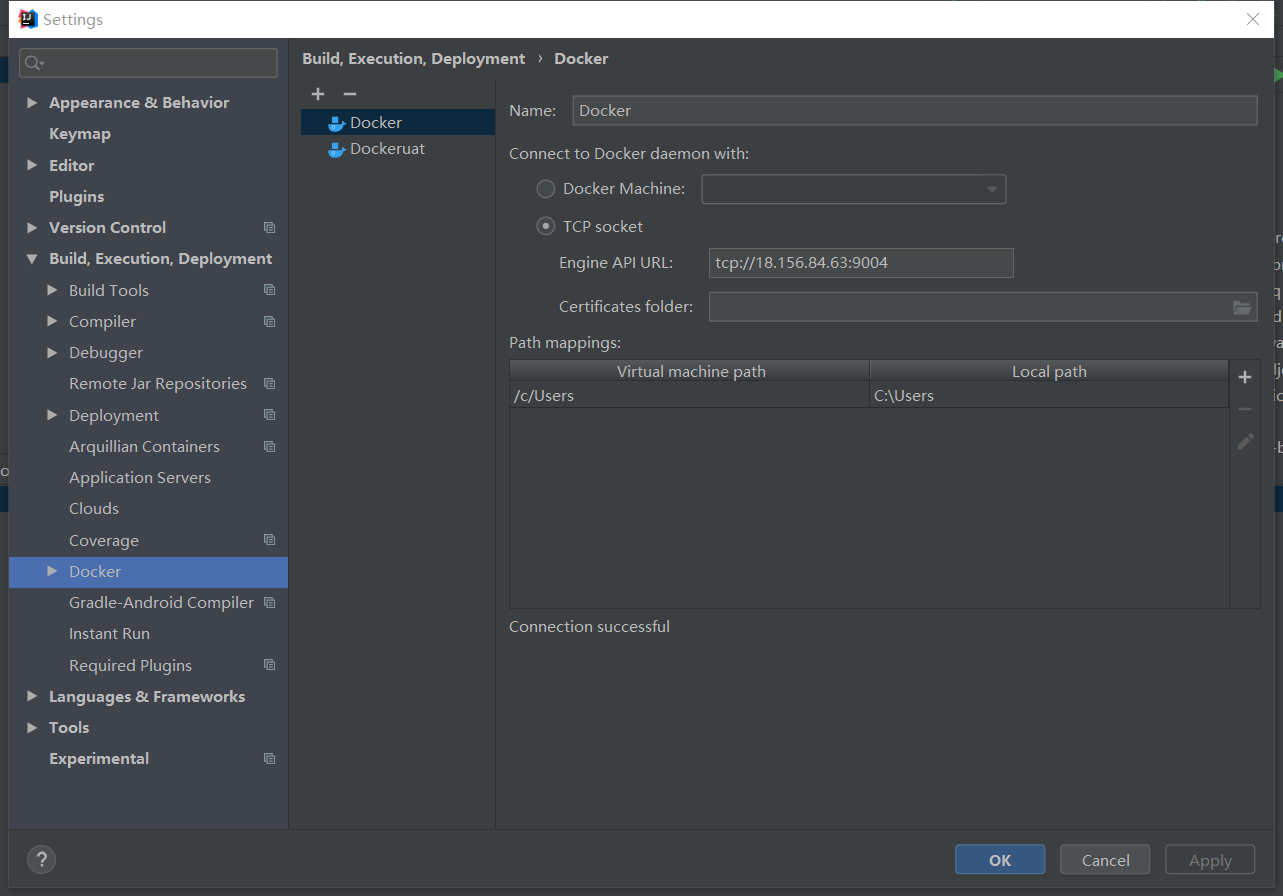The height and width of the screenshot is (896, 1283).
Task: Expand the Compiler node arrow
Action: point(52,321)
